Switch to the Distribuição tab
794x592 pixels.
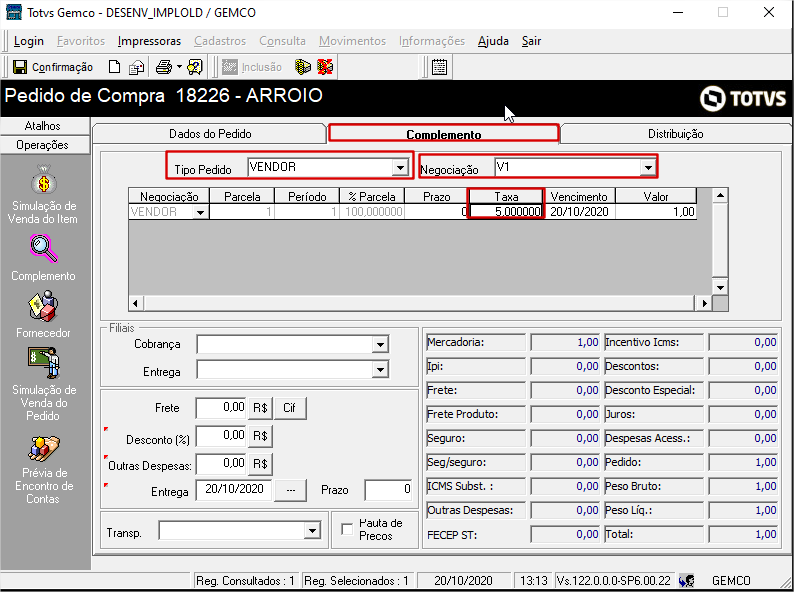pos(676,134)
